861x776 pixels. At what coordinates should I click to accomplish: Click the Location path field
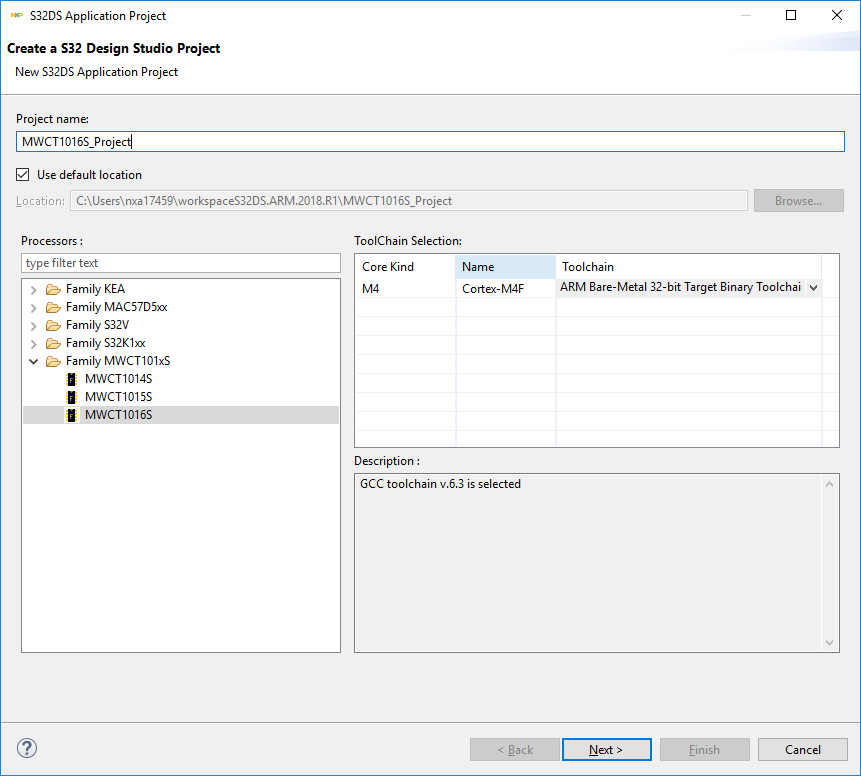(x=409, y=201)
